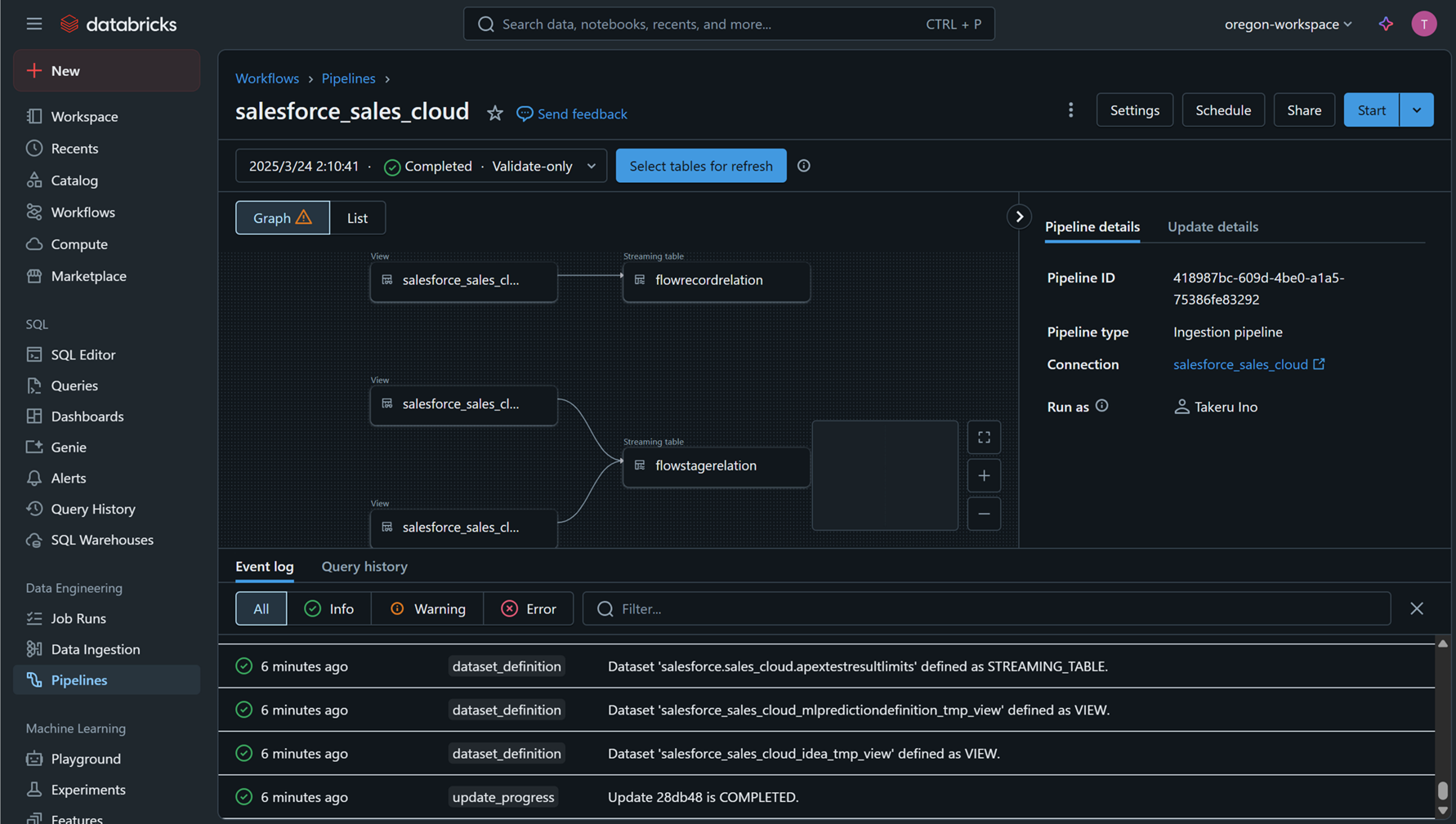This screenshot has width=1456, height=824.
Task: Open Job Runs in the sidebar
Action: point(107,618)
